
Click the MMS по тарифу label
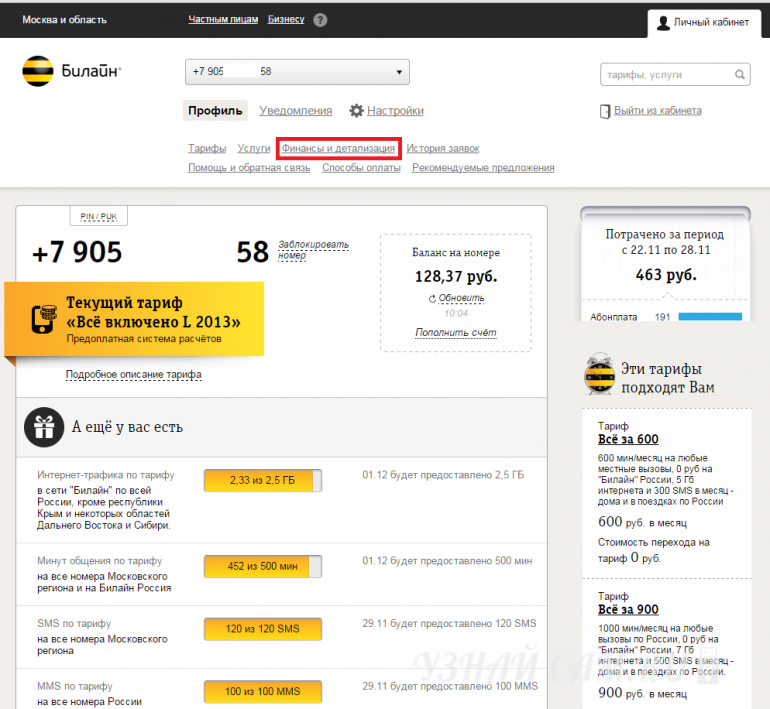tap(75, 686)
